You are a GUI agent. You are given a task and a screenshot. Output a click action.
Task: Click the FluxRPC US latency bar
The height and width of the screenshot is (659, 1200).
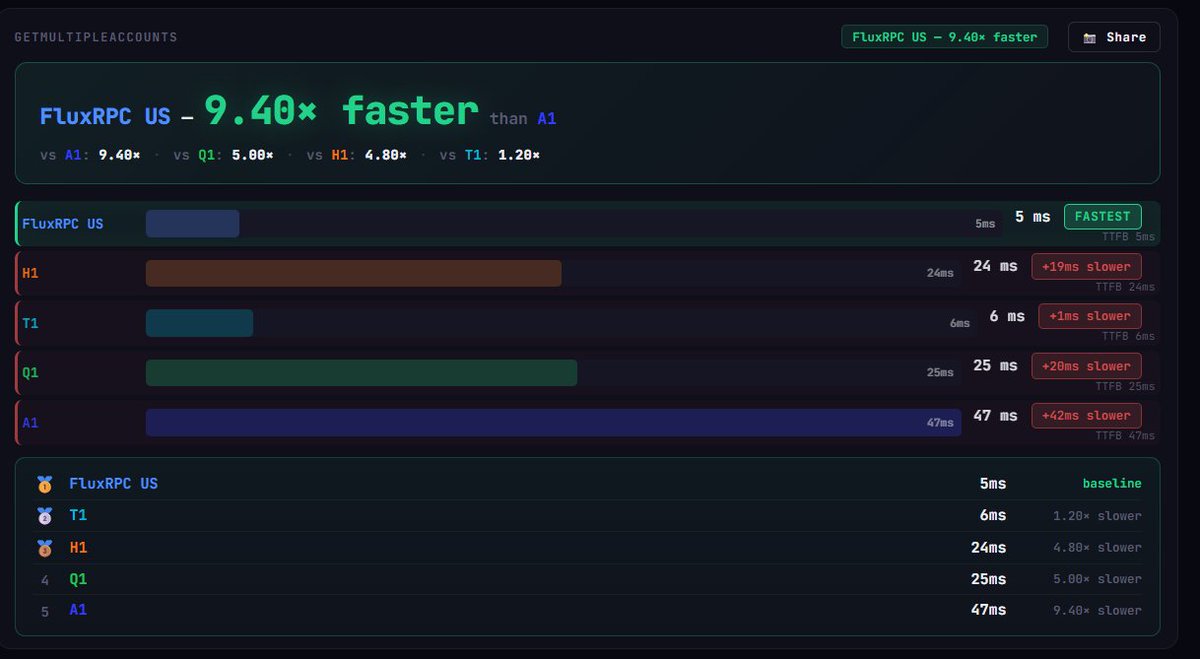click(192, 224)
